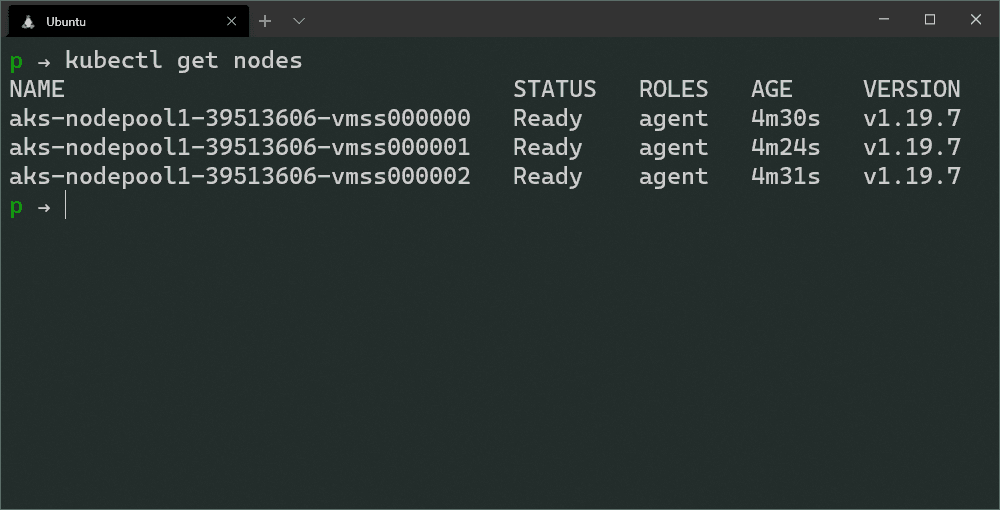Close the Windows Terminal window
The image size is (1000, 510).
[x=976, y=19]
